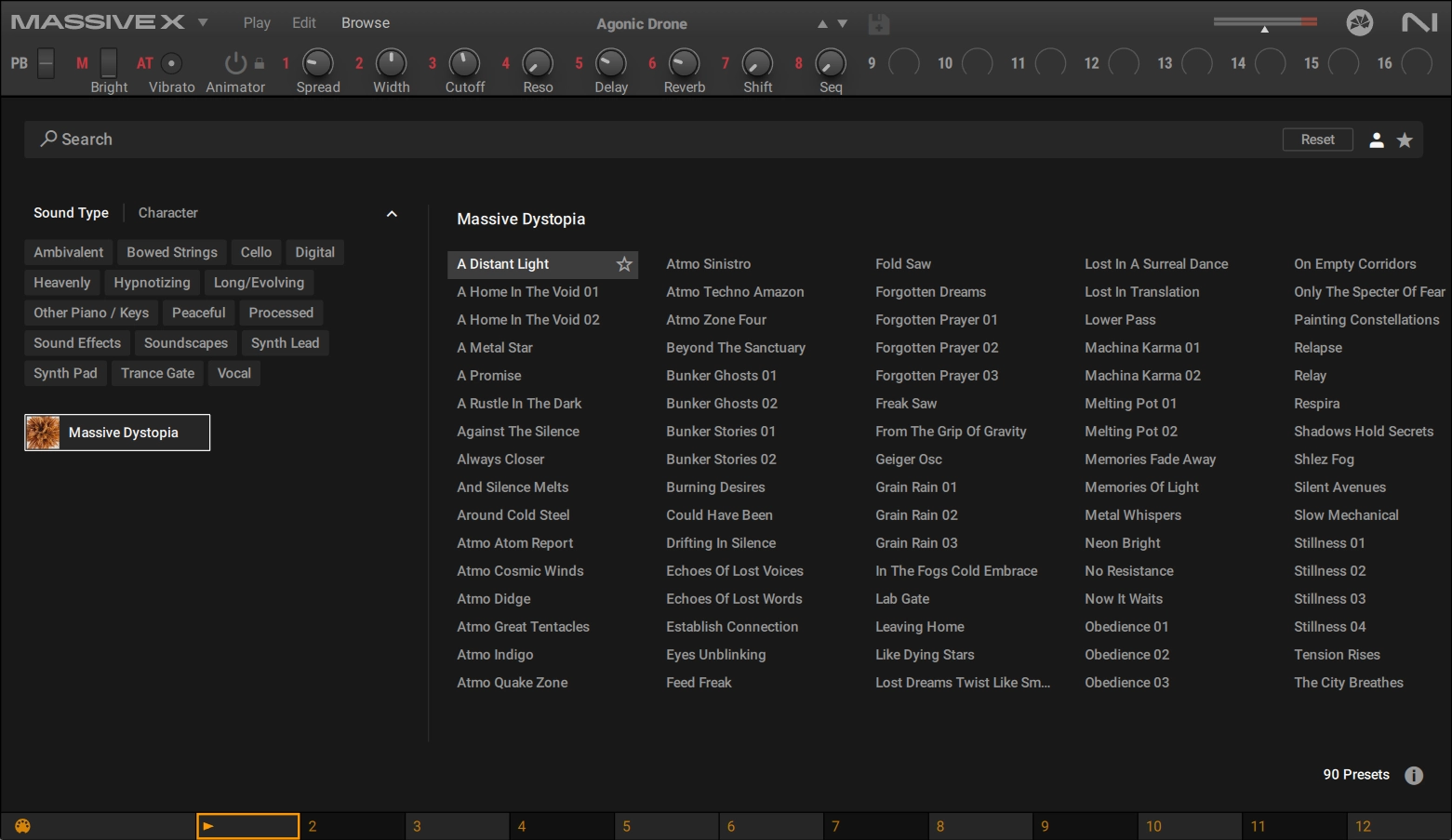Collapse the tag filter section chevron

coord(392,214)
